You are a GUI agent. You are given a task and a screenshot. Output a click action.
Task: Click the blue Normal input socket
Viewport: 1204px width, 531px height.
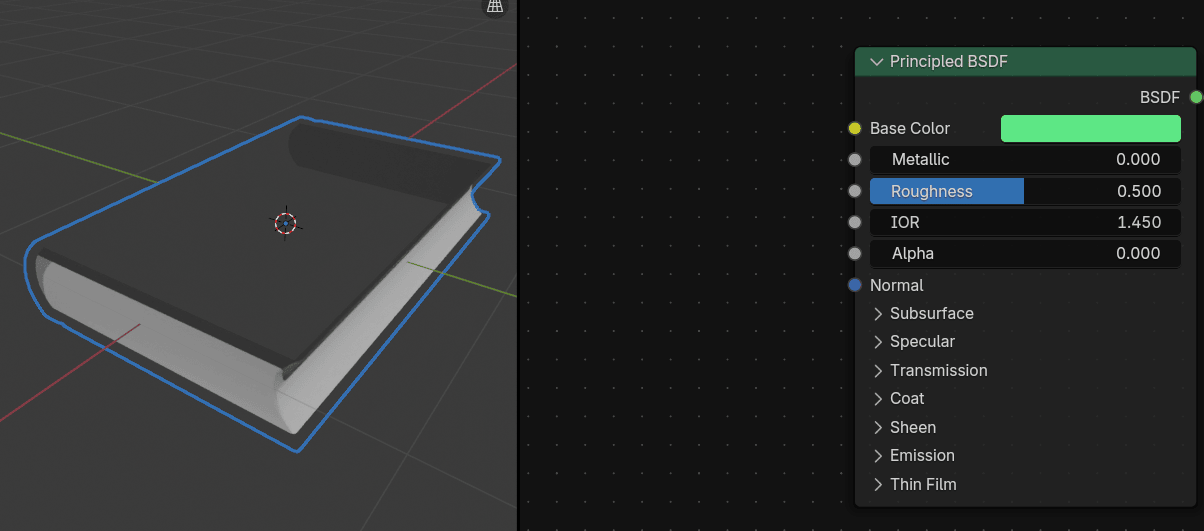tap(854, 285)
